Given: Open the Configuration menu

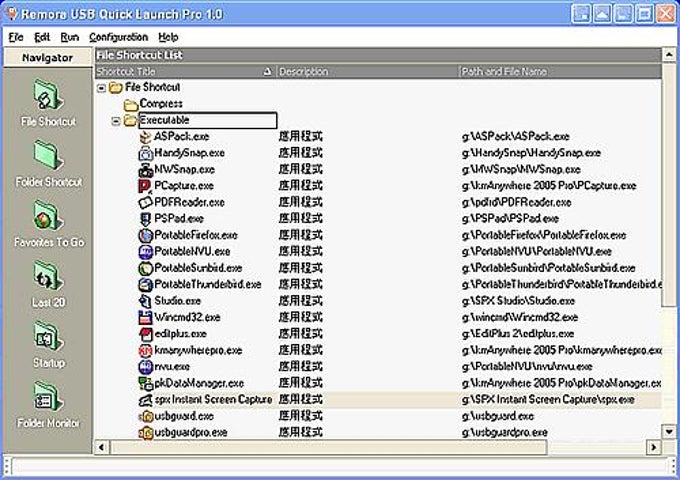Looking at the screenshot, I should coord(118,37).
